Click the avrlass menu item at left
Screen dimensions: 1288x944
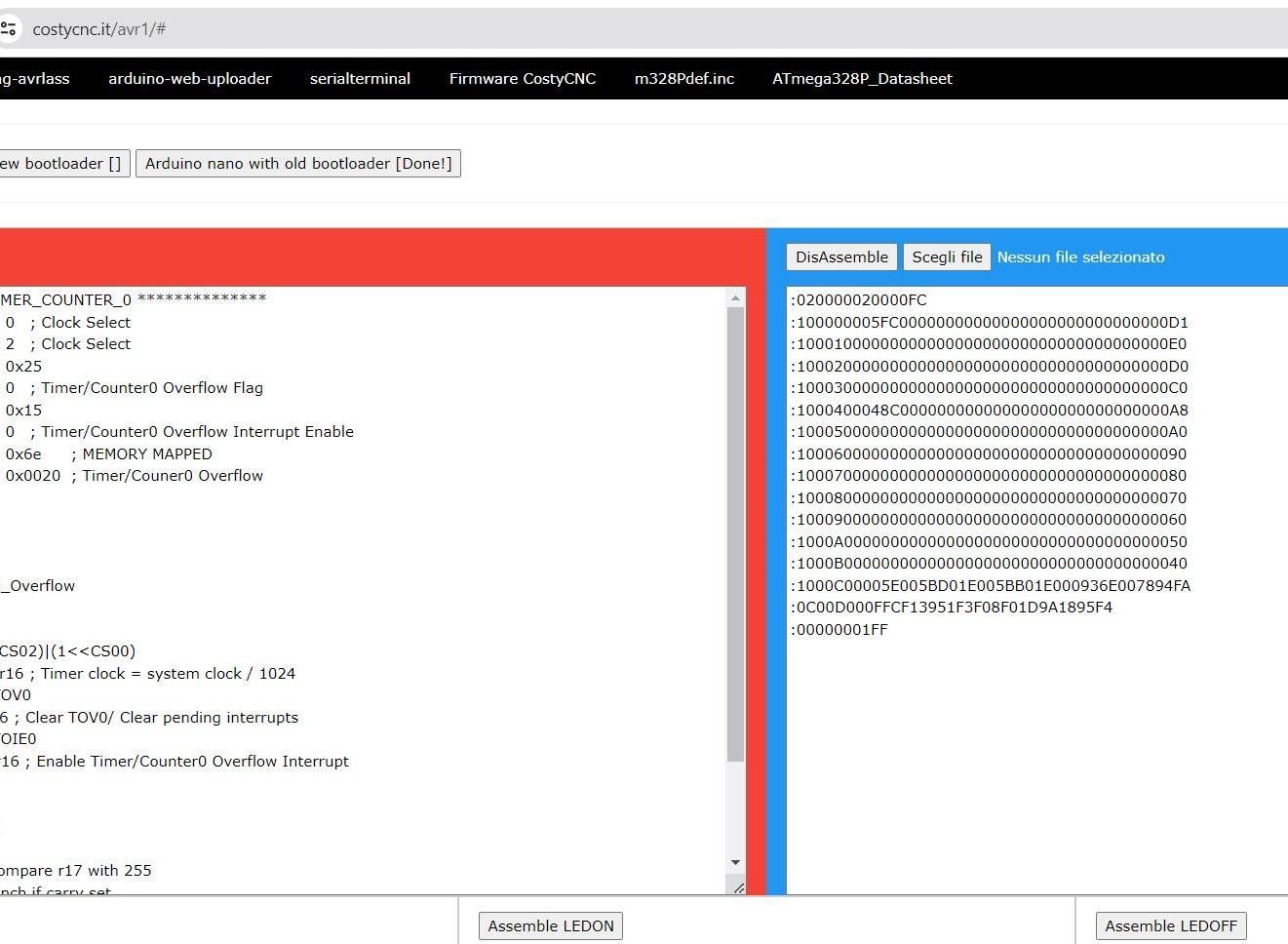pos(35,79)
